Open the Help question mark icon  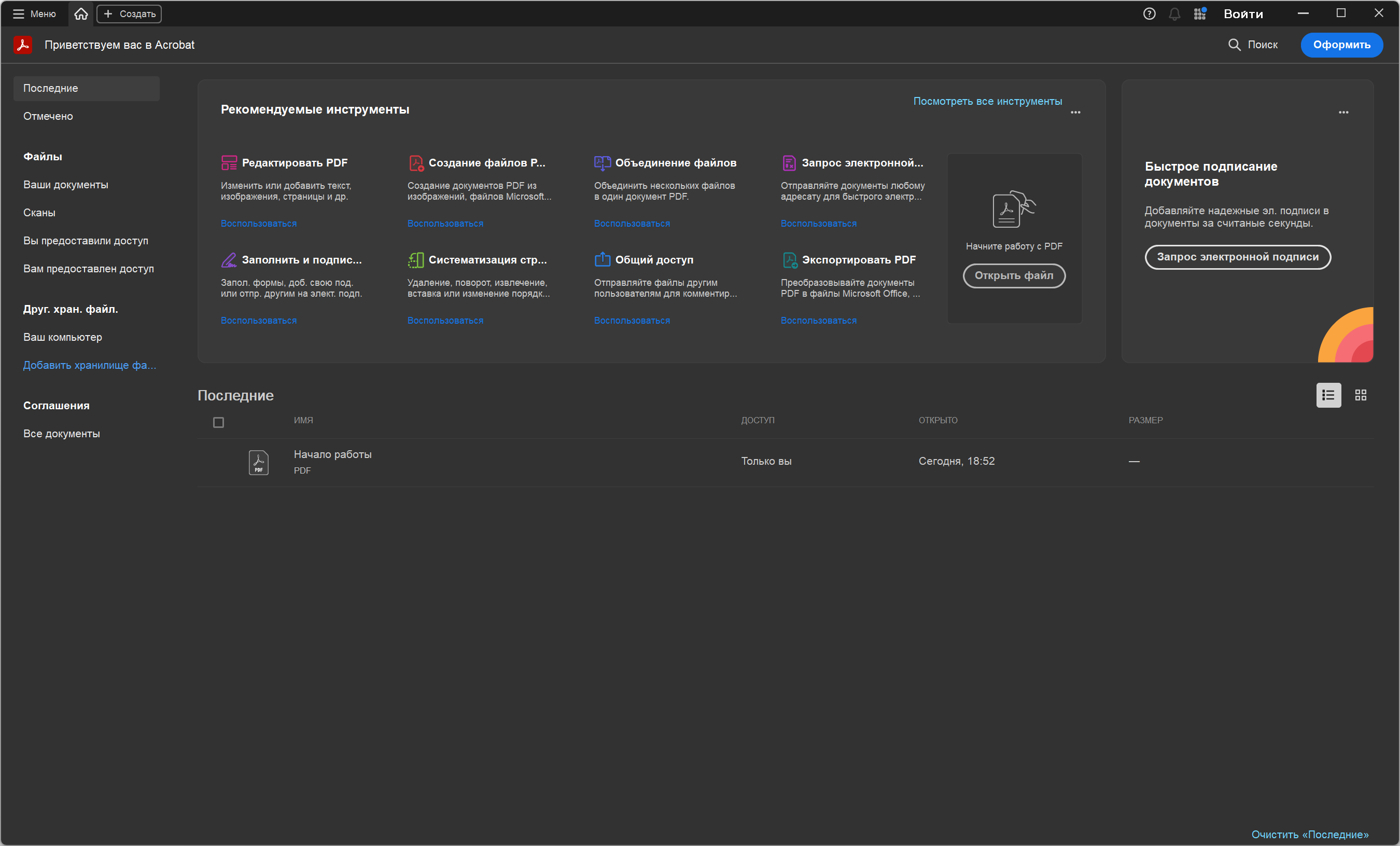1149,13
